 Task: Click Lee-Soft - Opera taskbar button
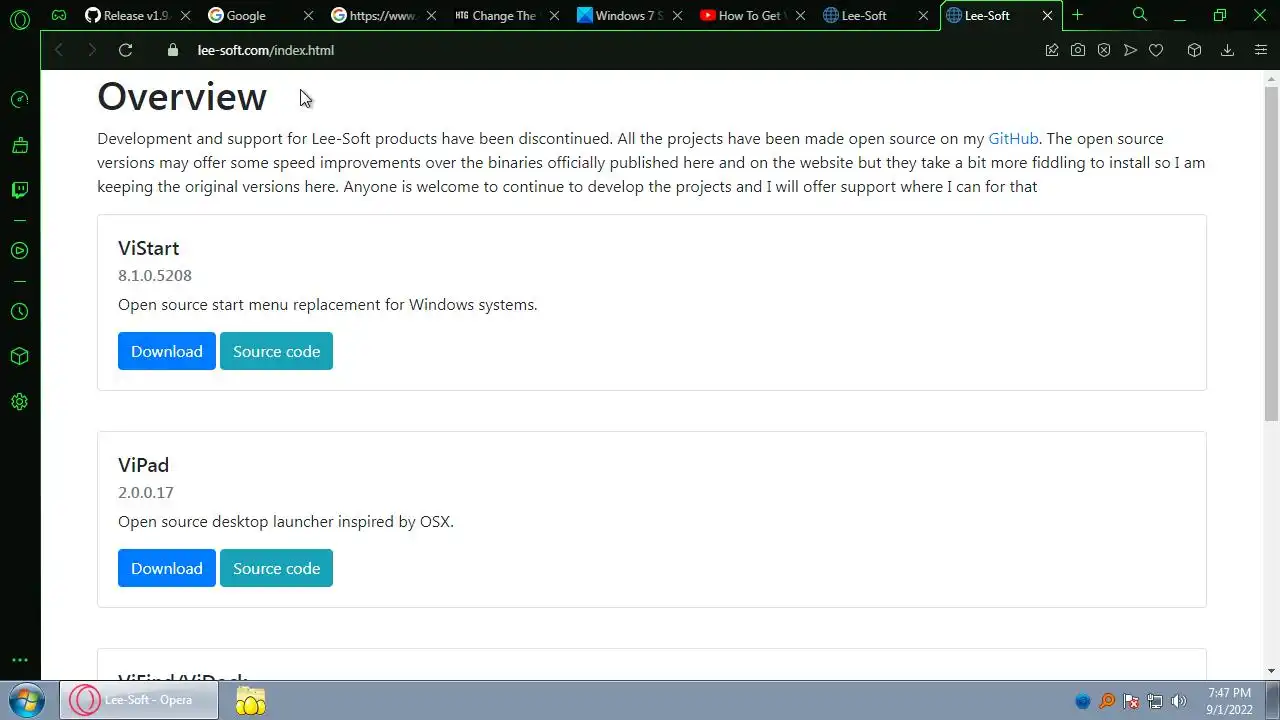coord(139,700)
